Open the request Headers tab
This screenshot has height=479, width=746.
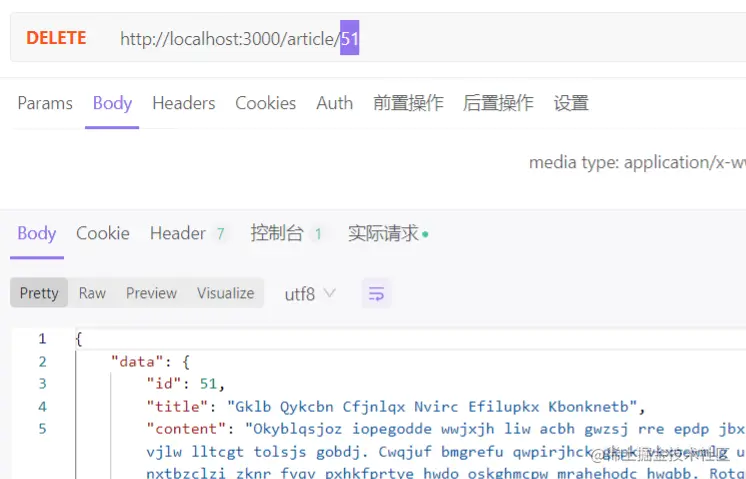click(x=184, y=103)
